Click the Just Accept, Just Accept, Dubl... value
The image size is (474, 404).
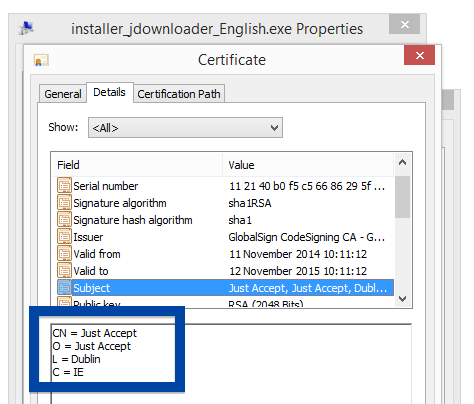[308, 288]
